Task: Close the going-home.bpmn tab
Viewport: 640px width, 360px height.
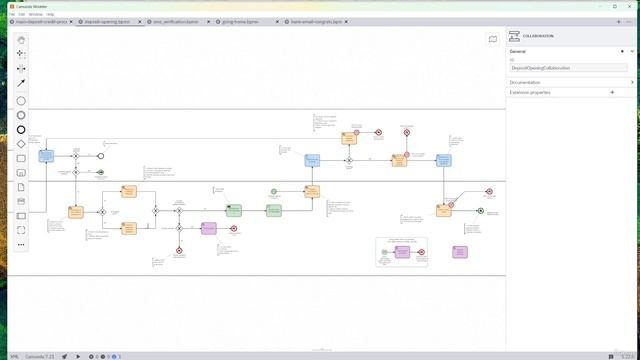Action: coord(278,22)
